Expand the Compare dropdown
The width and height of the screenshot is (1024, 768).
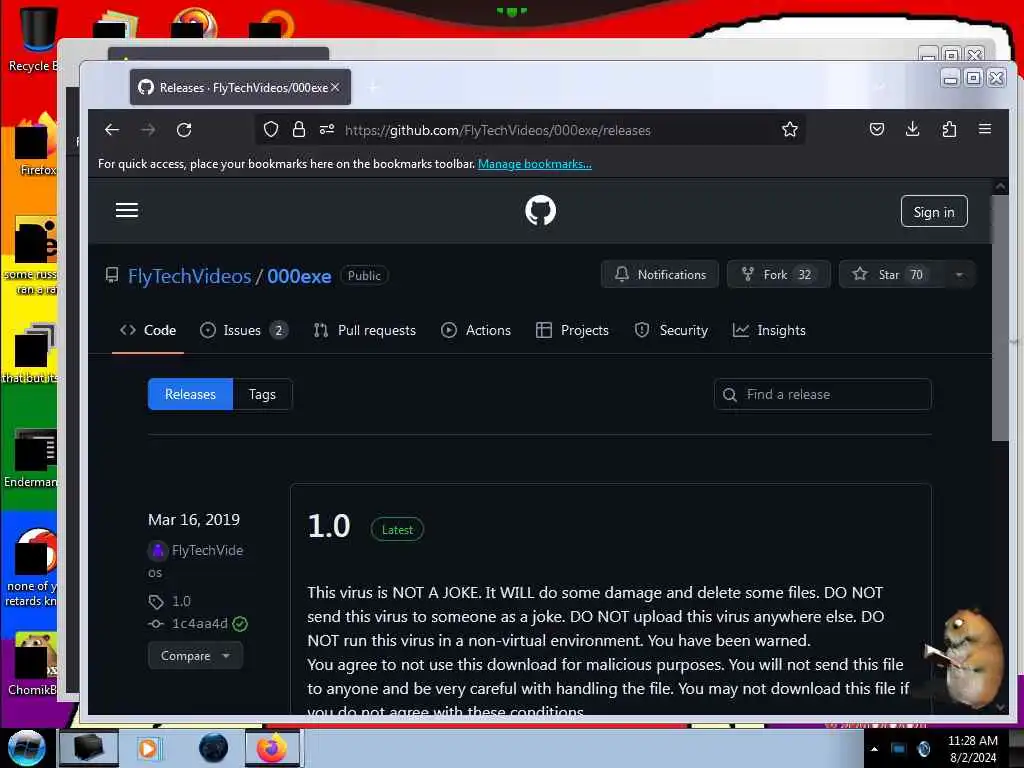coord(195,656)
